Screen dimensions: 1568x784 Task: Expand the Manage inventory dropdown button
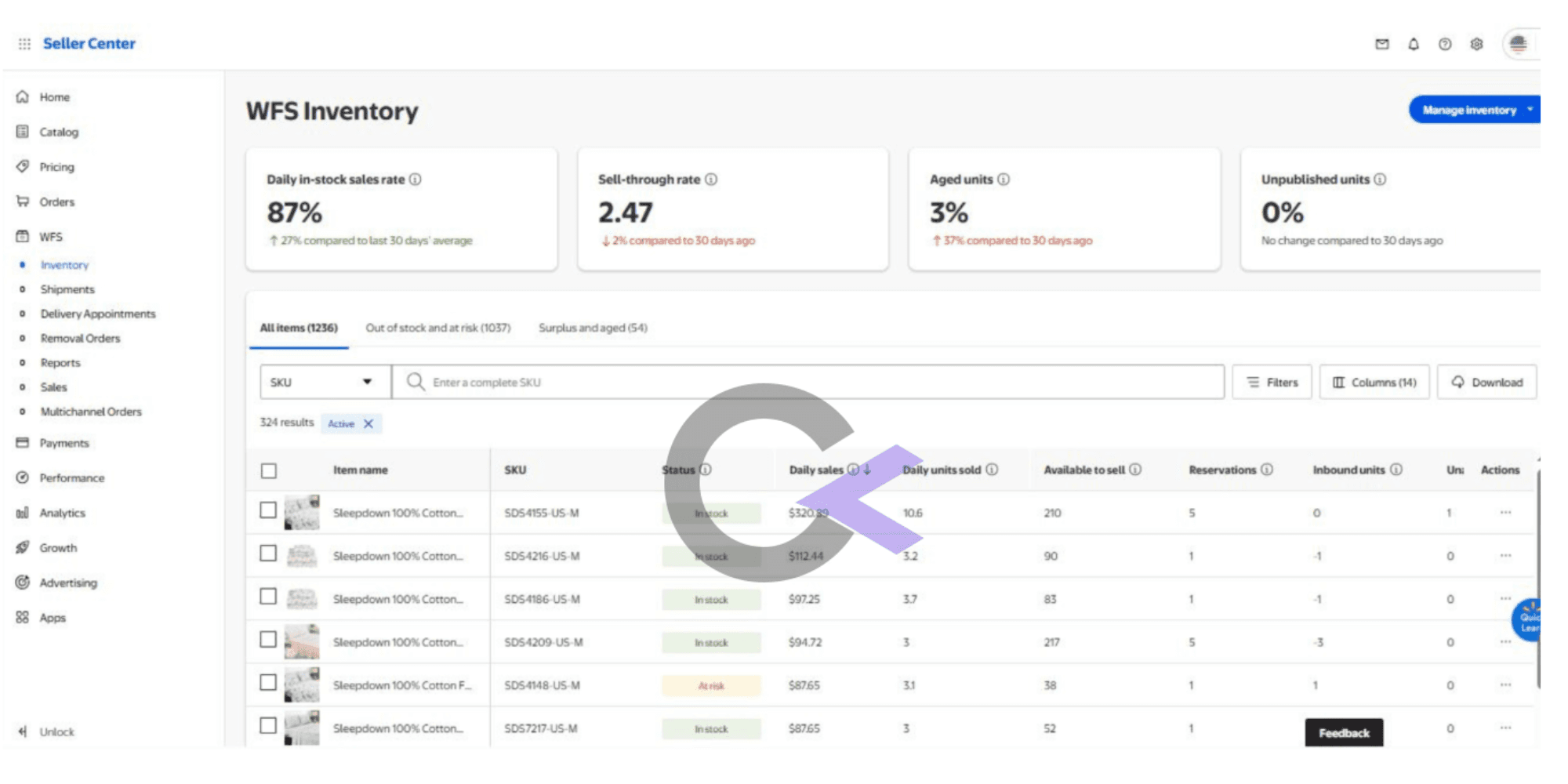(1475, 110)
